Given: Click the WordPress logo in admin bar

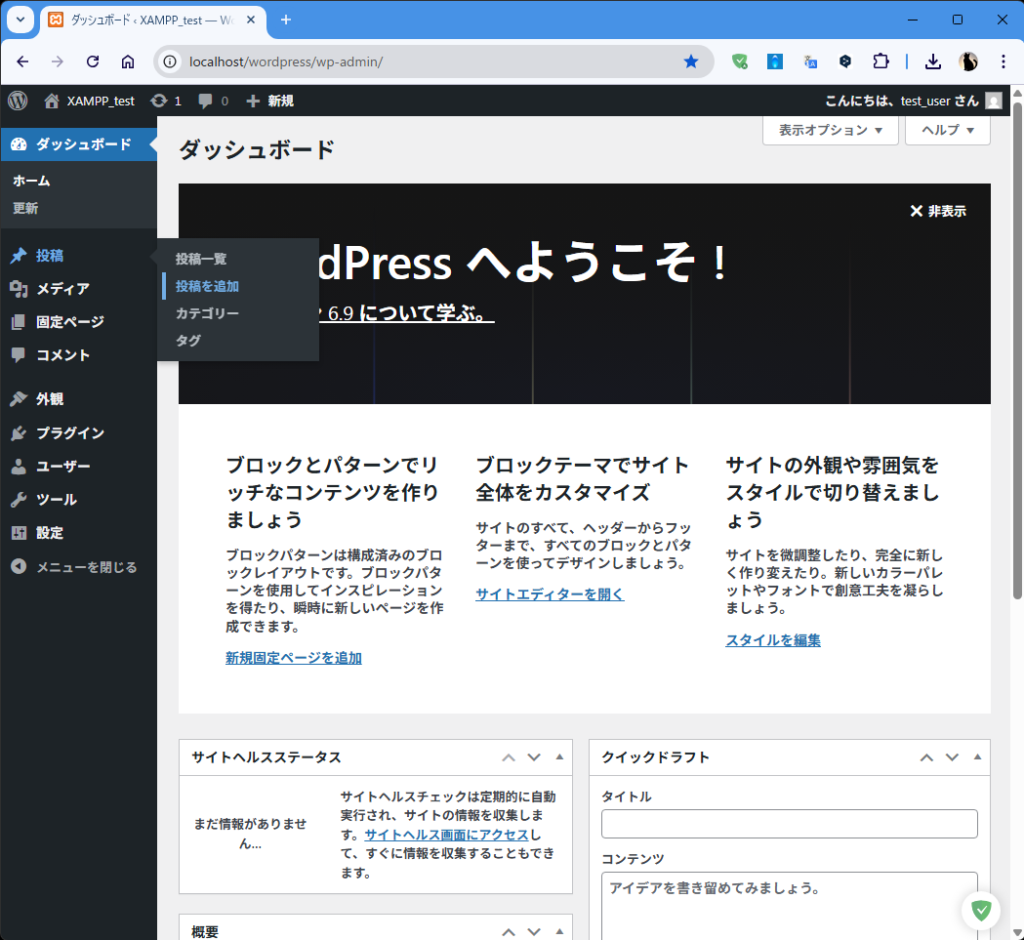Looking at the screenshot, I should 17,100.
